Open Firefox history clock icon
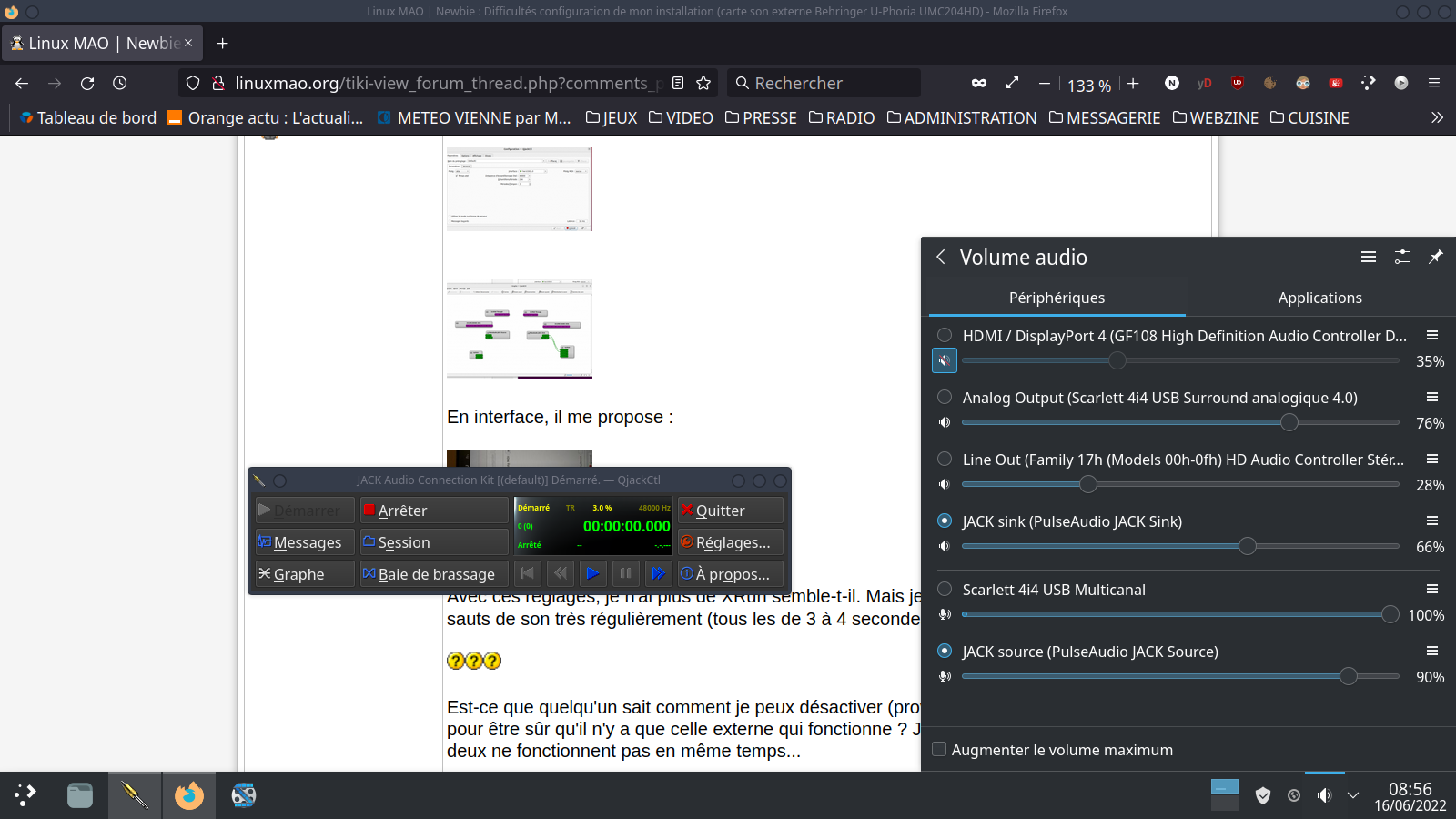 click(120, 83)
